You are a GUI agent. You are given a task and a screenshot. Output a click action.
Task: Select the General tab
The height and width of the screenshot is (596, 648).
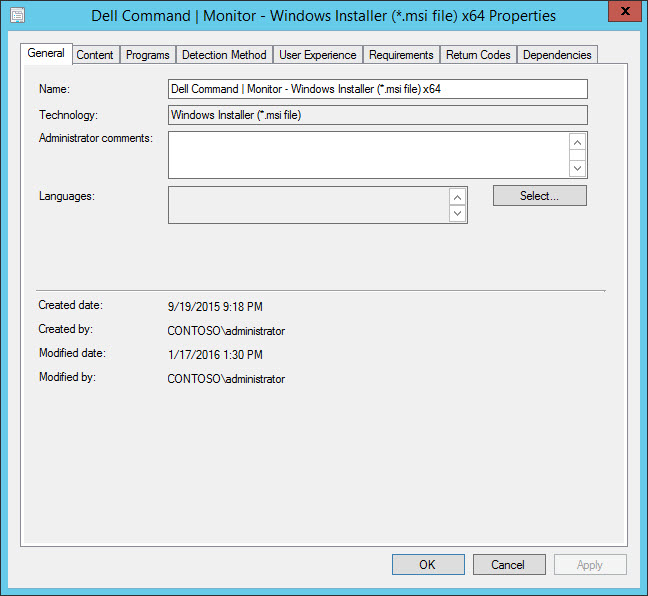[46, 54]
